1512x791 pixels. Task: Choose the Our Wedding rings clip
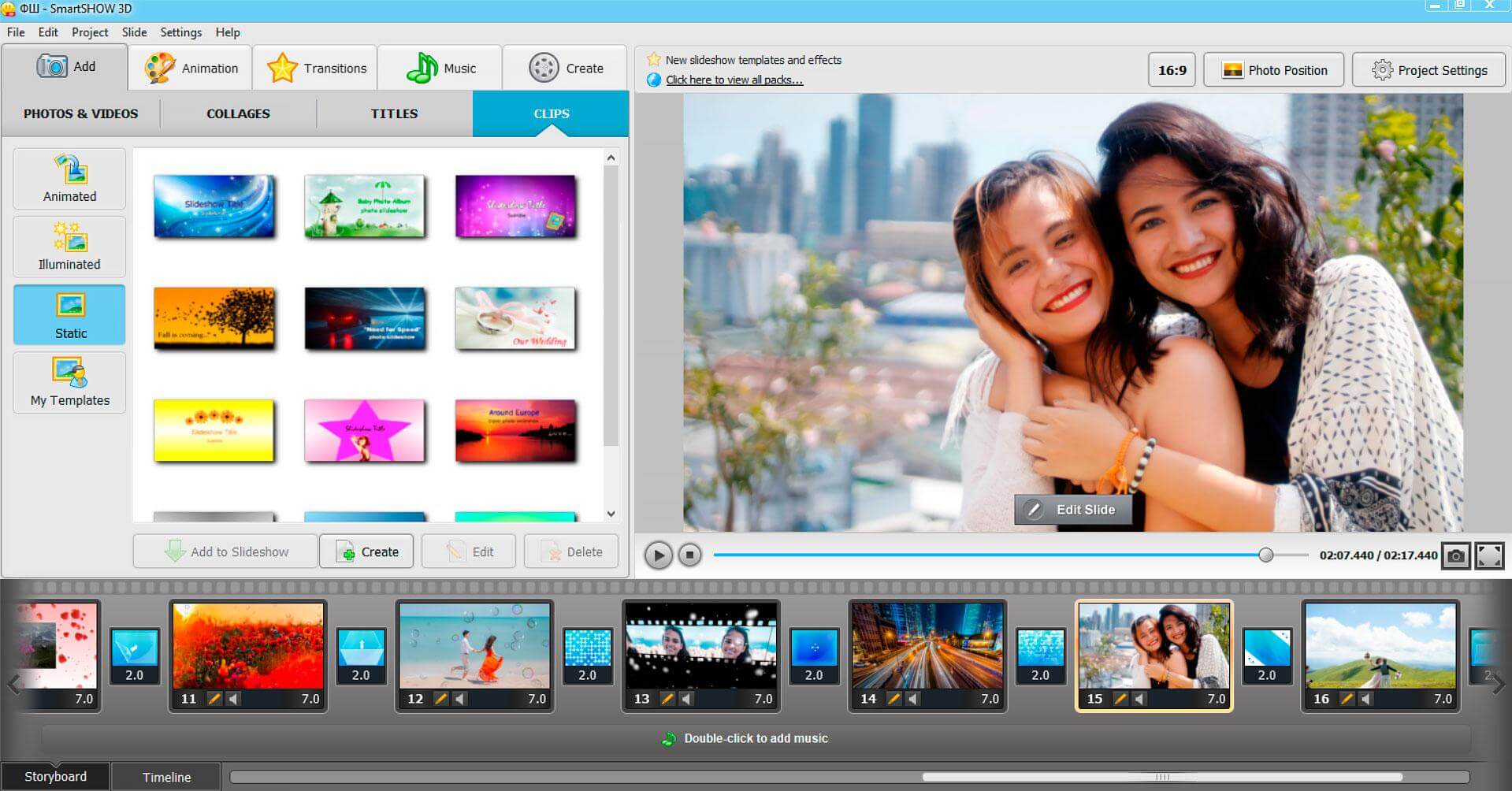tap(515, 318)
